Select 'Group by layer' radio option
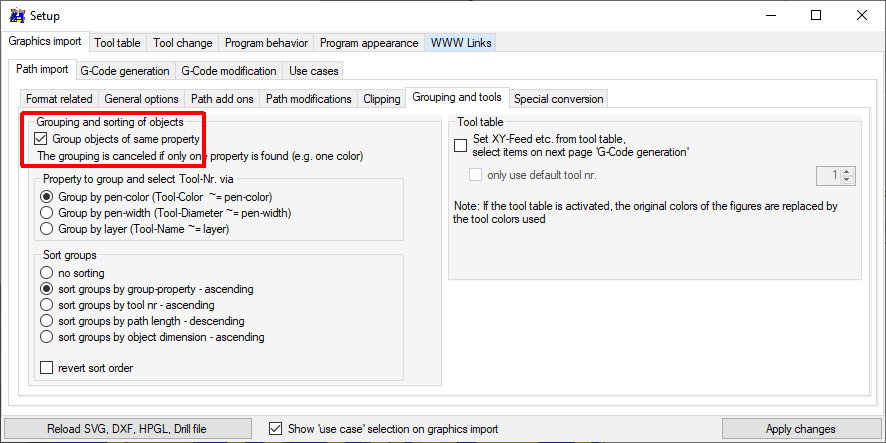 pyautogui.click(x=47, y=229)
